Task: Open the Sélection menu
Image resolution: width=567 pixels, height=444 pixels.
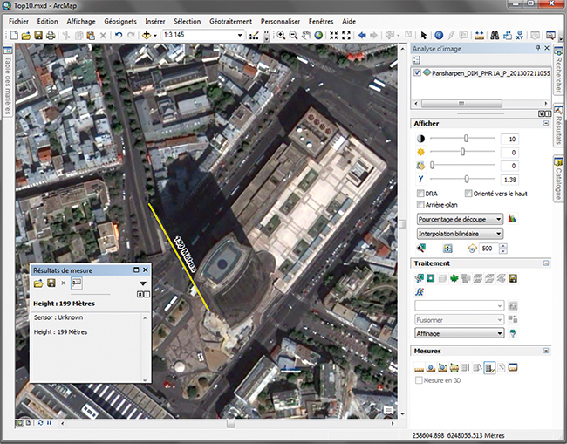Action: 187,21
